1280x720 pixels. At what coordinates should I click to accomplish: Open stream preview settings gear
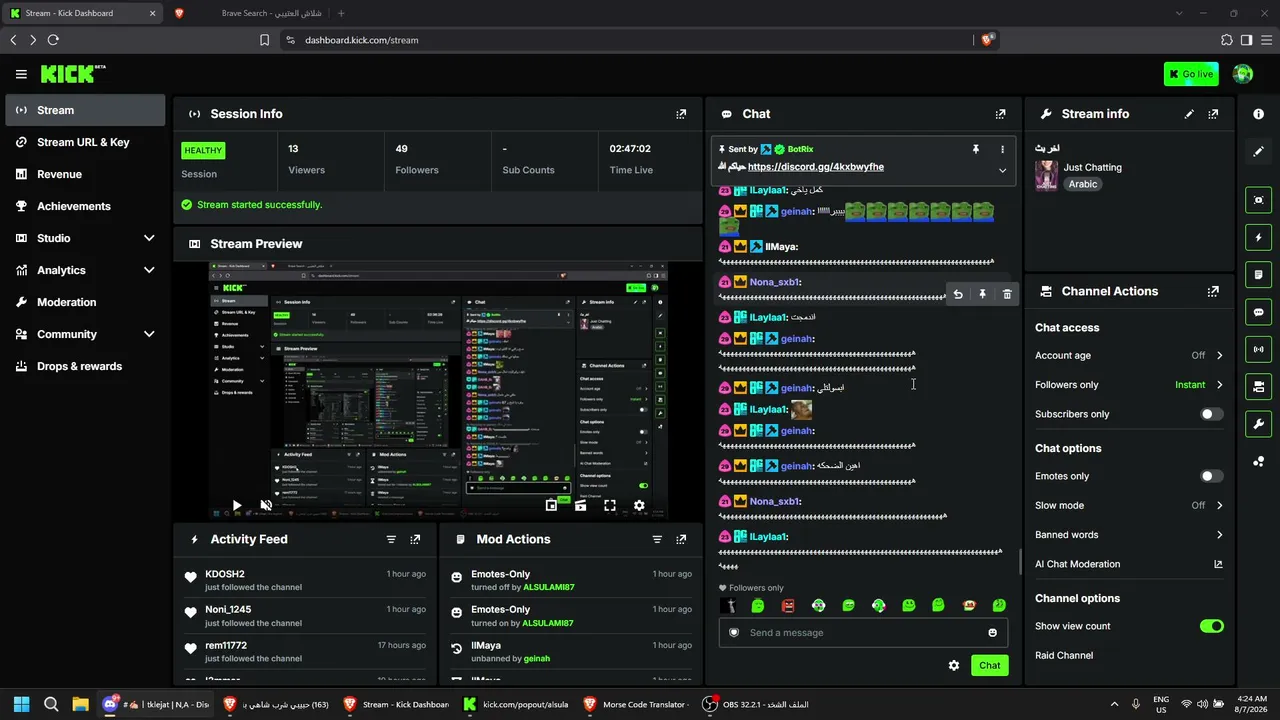coord(639,506)
